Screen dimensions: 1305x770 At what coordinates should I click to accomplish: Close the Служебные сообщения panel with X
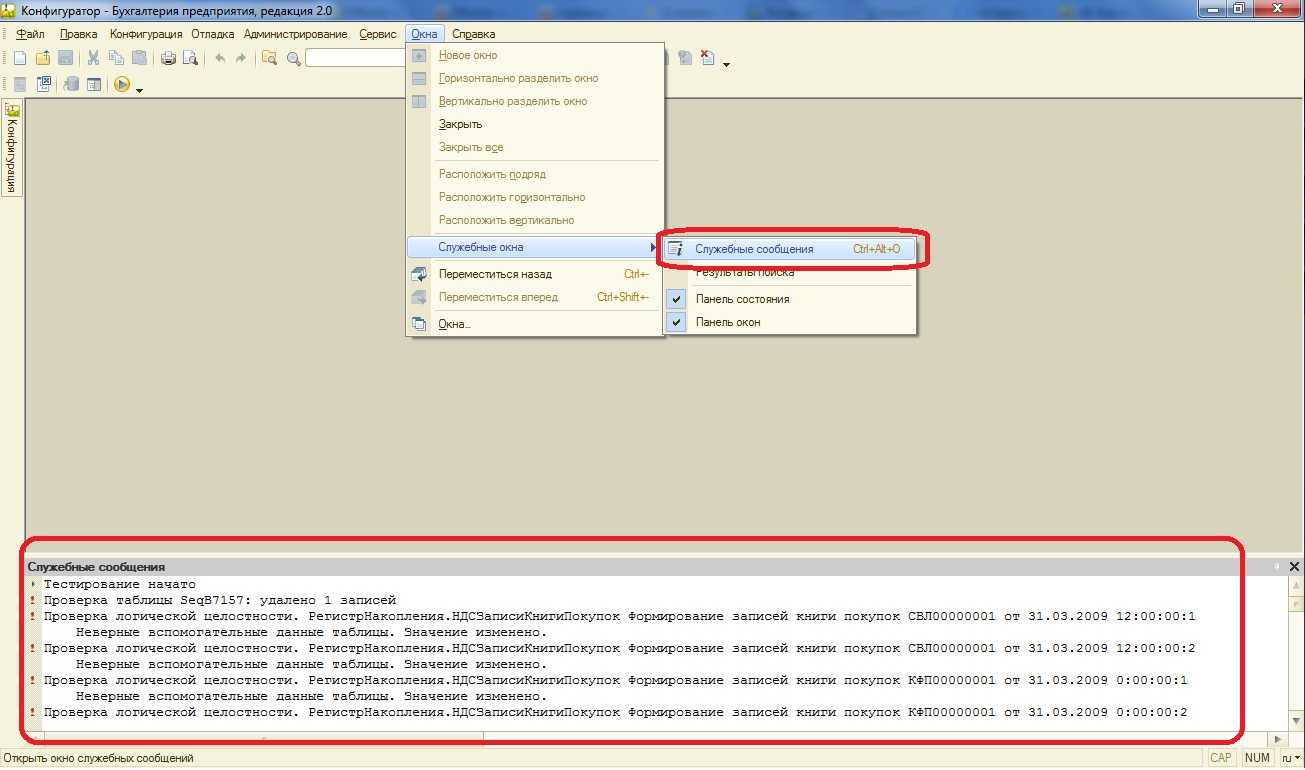(x=1294, y=566)
